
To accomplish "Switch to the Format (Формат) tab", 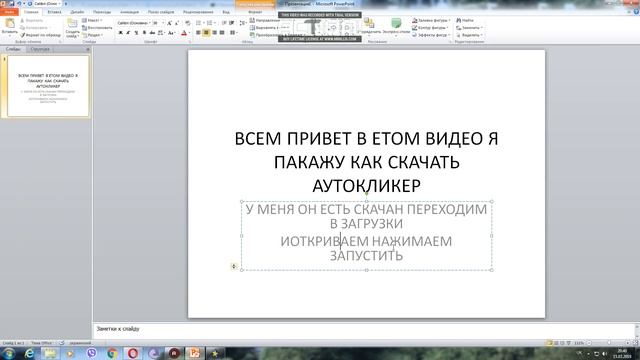I will click(255, 12).
